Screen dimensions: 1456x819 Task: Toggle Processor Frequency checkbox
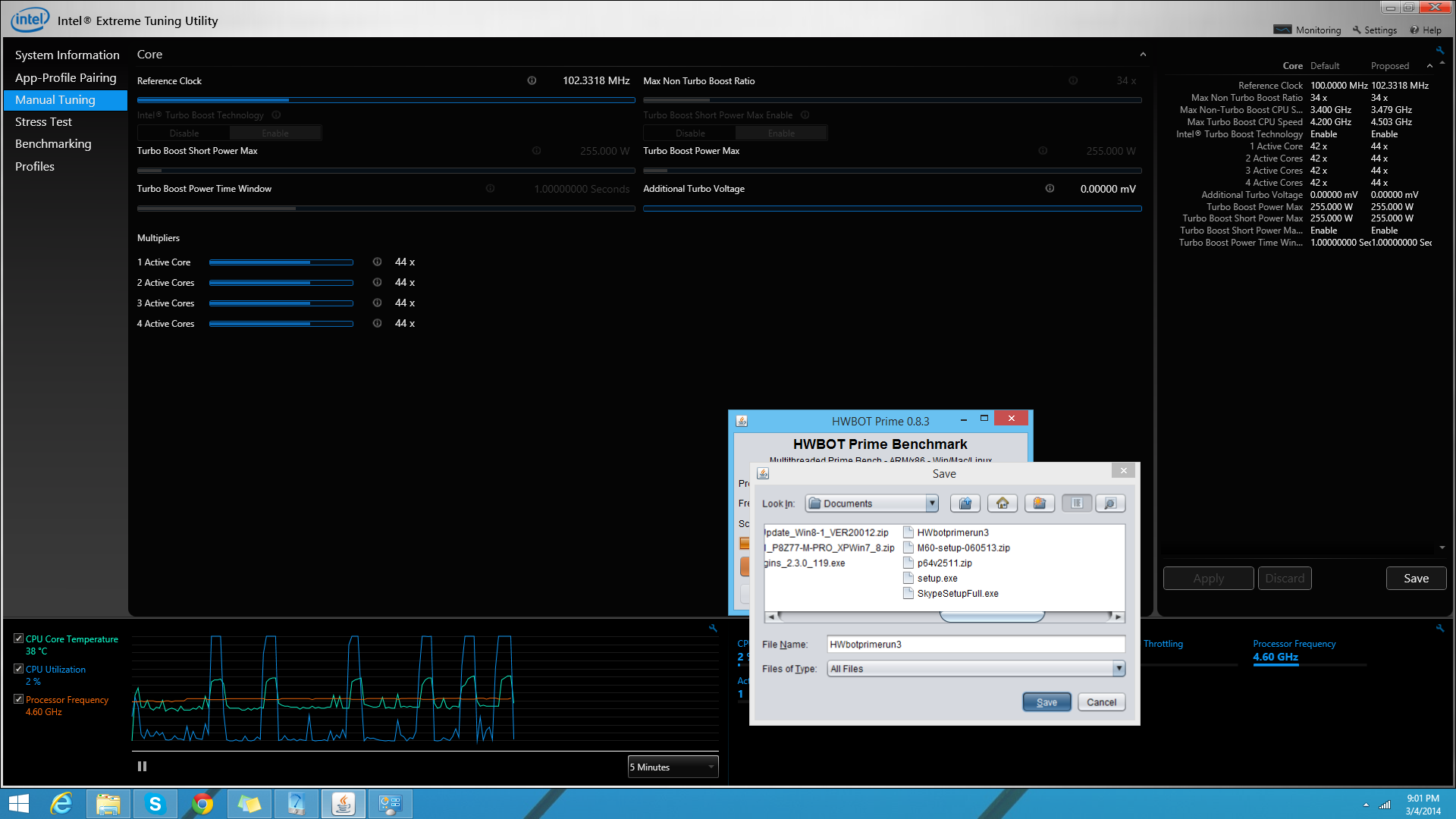18,699
